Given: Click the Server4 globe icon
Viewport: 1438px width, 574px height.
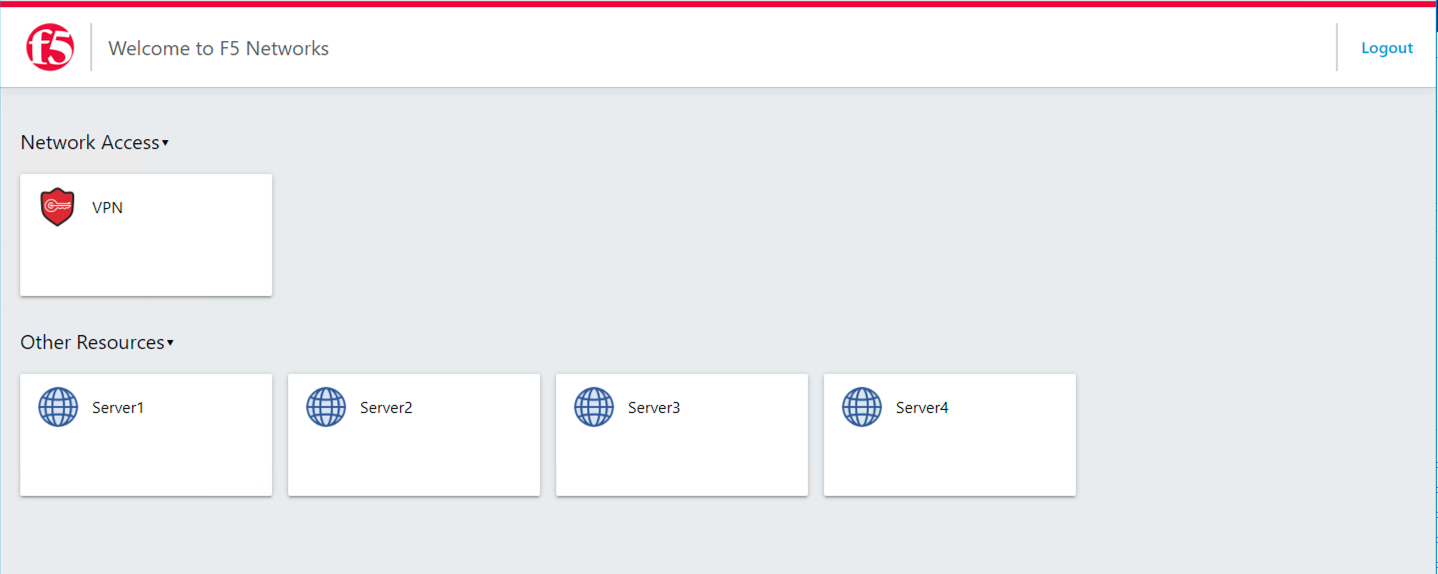Looking at the screenshot, I should [862, 407].
